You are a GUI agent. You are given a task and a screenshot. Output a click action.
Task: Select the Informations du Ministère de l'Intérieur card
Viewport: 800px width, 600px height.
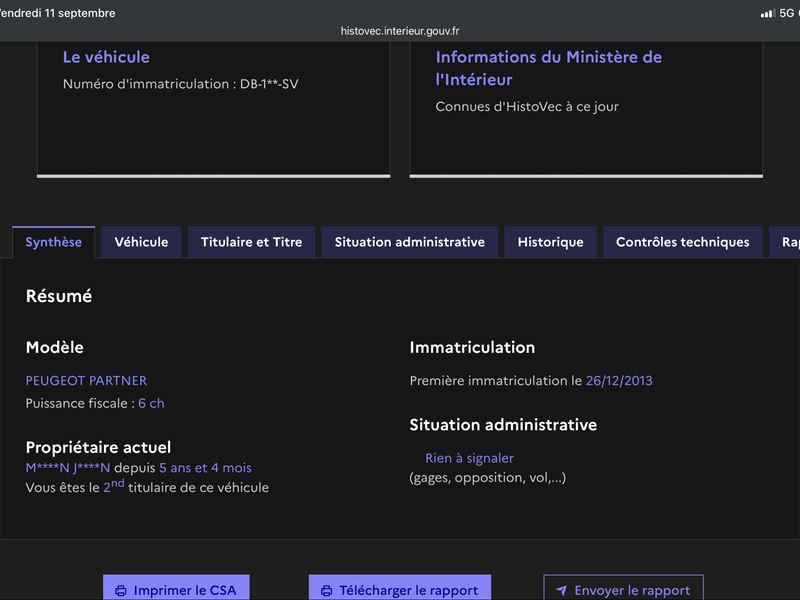point(586,109)
